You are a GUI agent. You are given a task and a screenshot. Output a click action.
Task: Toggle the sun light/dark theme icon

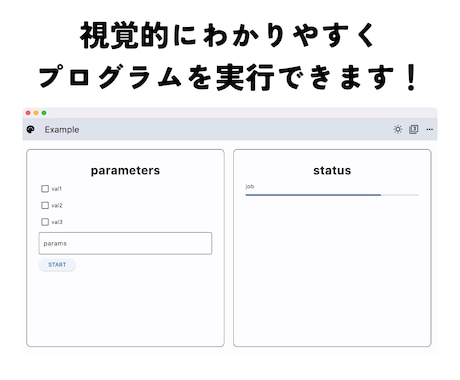(397, 129)
